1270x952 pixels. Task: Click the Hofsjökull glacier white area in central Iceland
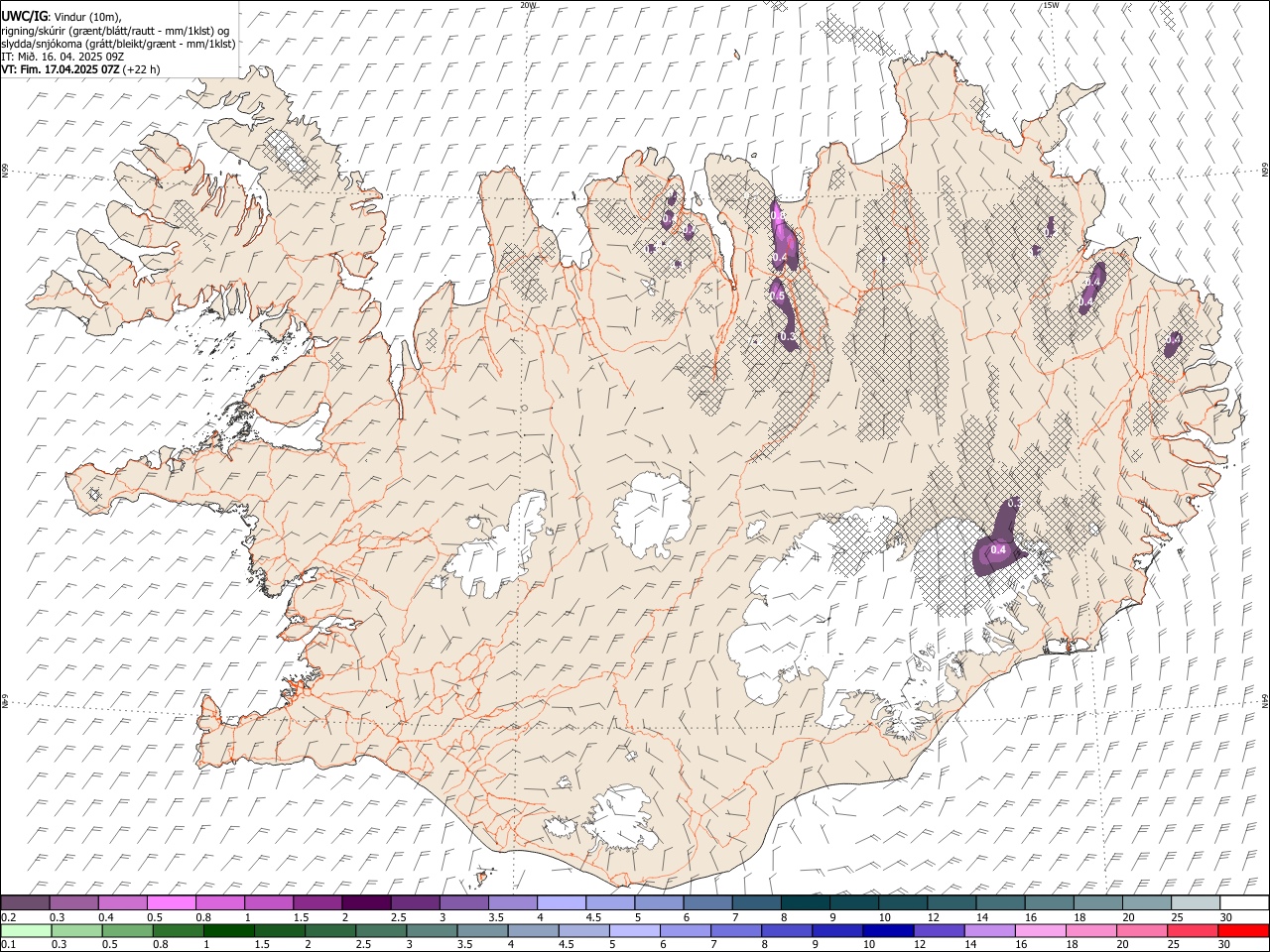click(x=652, y=516)
